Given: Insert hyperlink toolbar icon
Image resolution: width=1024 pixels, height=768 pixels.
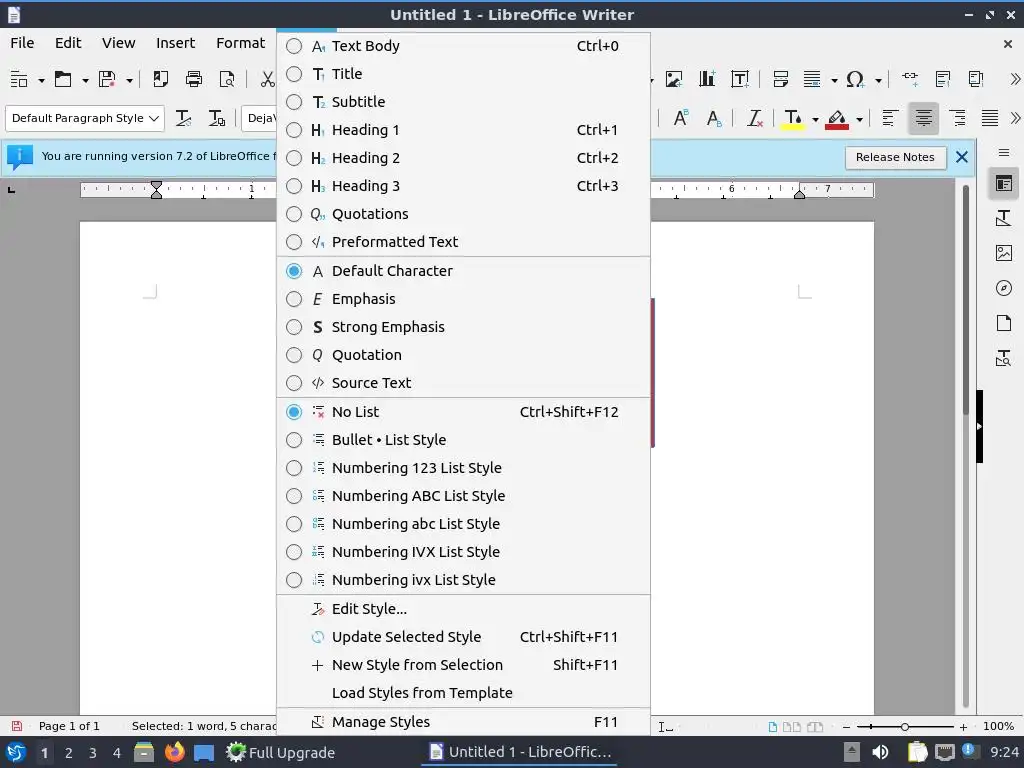Looking at the screenshot, I should (910, 80).
